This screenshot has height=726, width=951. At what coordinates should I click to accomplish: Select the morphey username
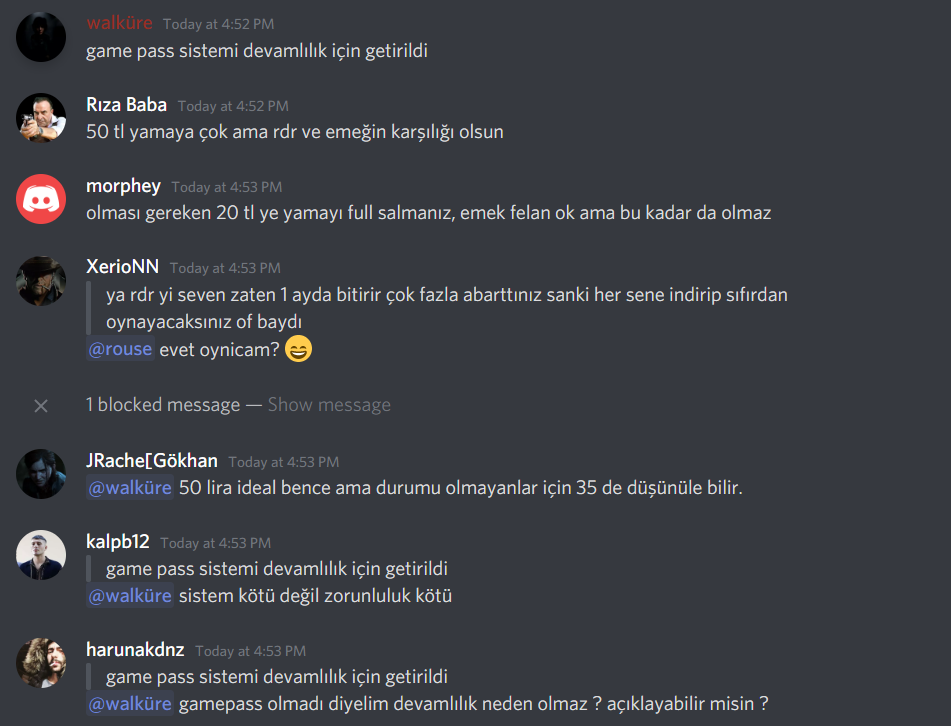pyautogui.click(x=123, y=186)
